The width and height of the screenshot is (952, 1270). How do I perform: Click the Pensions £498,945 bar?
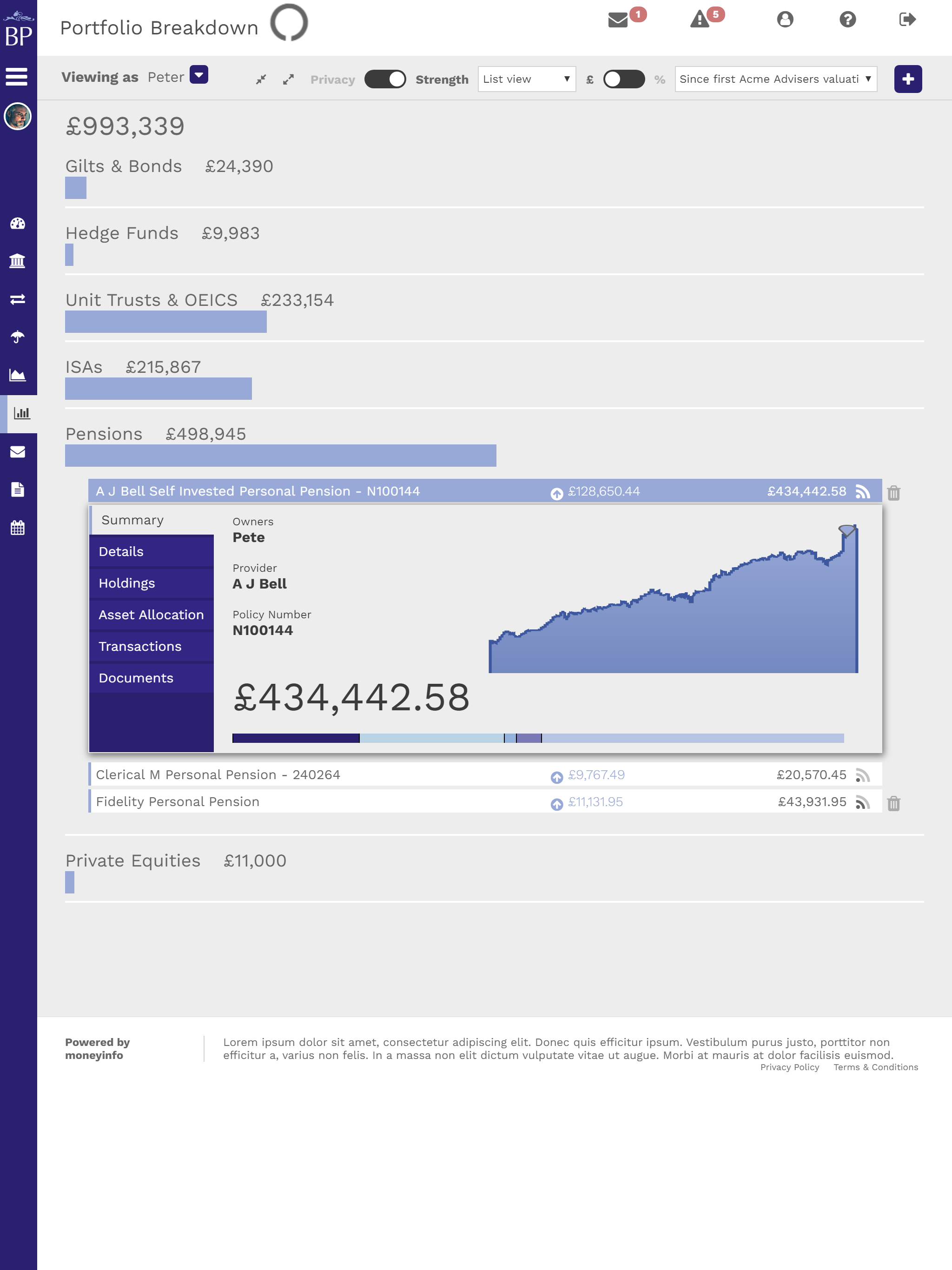tap(281, 456)
